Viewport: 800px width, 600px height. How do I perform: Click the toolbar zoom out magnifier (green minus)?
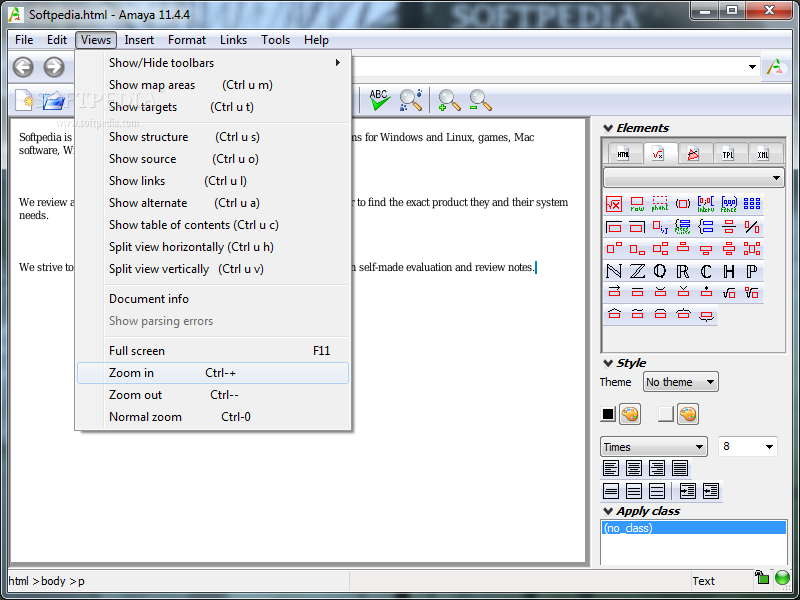tap(480, 100)
